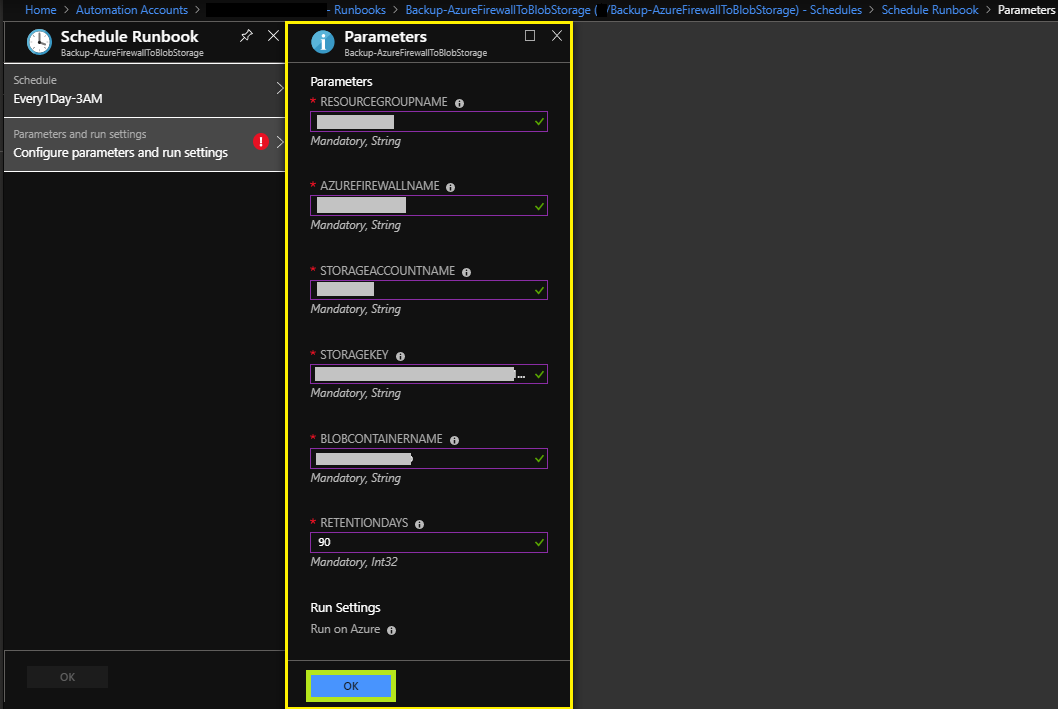Click the AZUREFIREWALLNAME input field
The height and width of the screenshot is (709, 1058).
[x=428, y=206]
